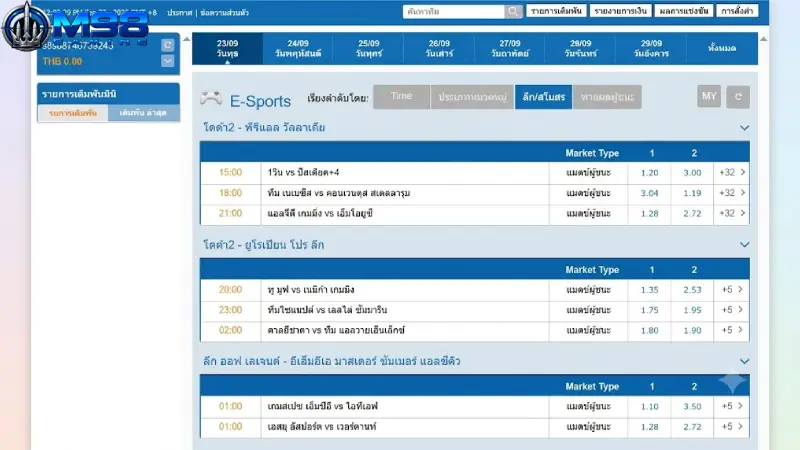The width and height of the screenshot is (800, 450).
Task: Expand +5 markets for เกมสเปซ เอ็มบีอี match
Action: pyautogui.click(x=732, y=406)
